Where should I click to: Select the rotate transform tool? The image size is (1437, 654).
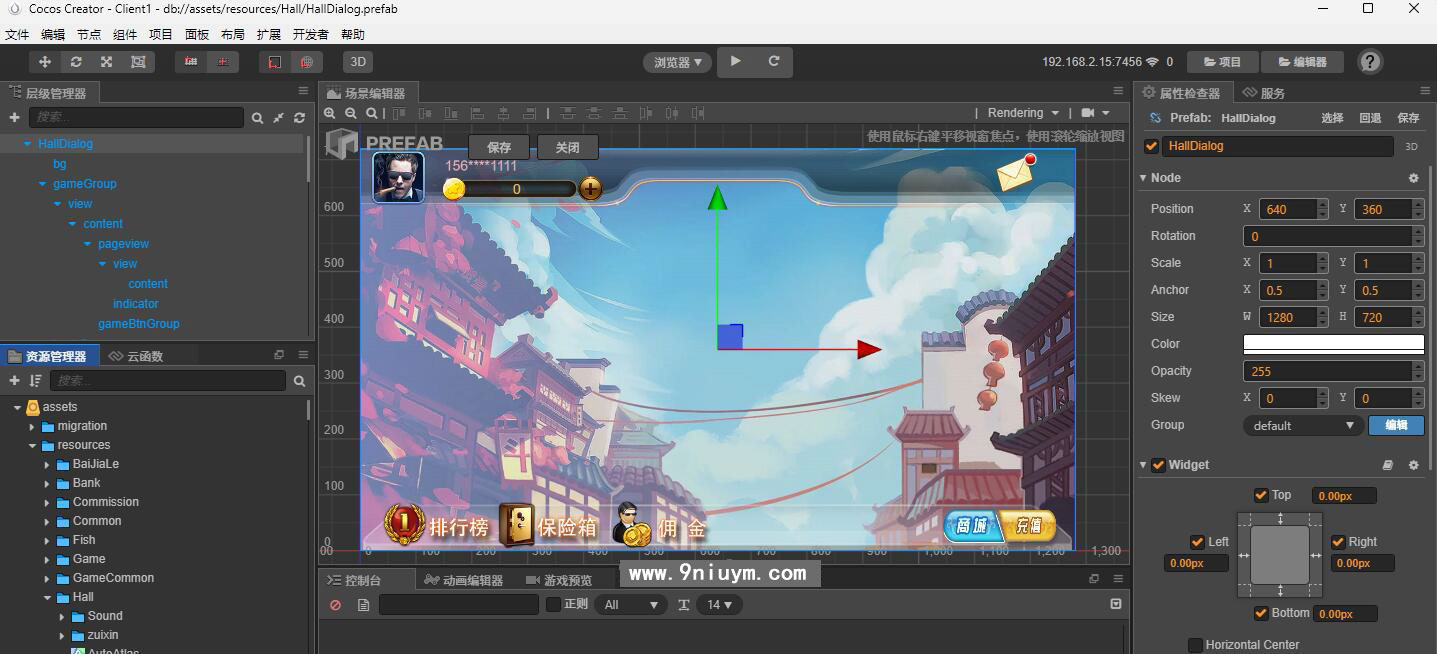coord(75,62)
